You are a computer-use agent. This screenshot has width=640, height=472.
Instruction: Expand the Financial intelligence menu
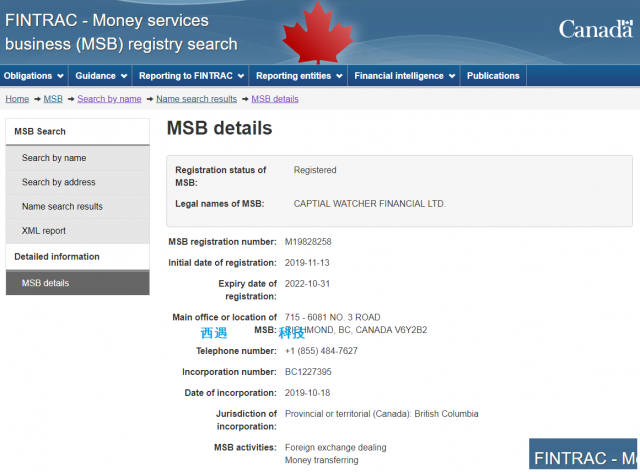(404, 76)
